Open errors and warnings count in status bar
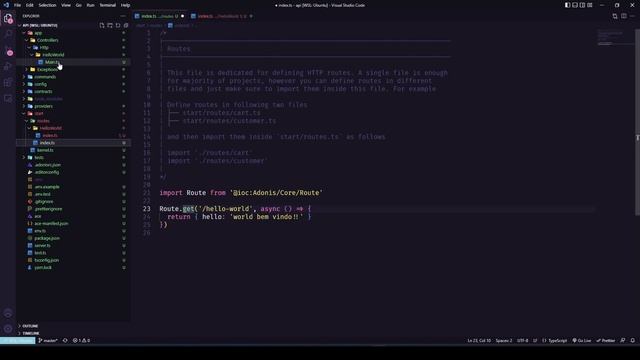The width and height of the screenshot is (640, 360). 81,340
